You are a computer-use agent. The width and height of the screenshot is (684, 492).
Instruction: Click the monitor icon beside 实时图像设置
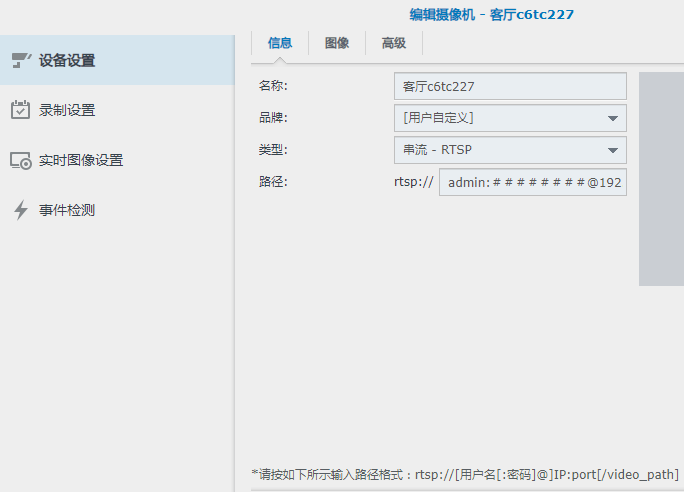coord(21,161)
